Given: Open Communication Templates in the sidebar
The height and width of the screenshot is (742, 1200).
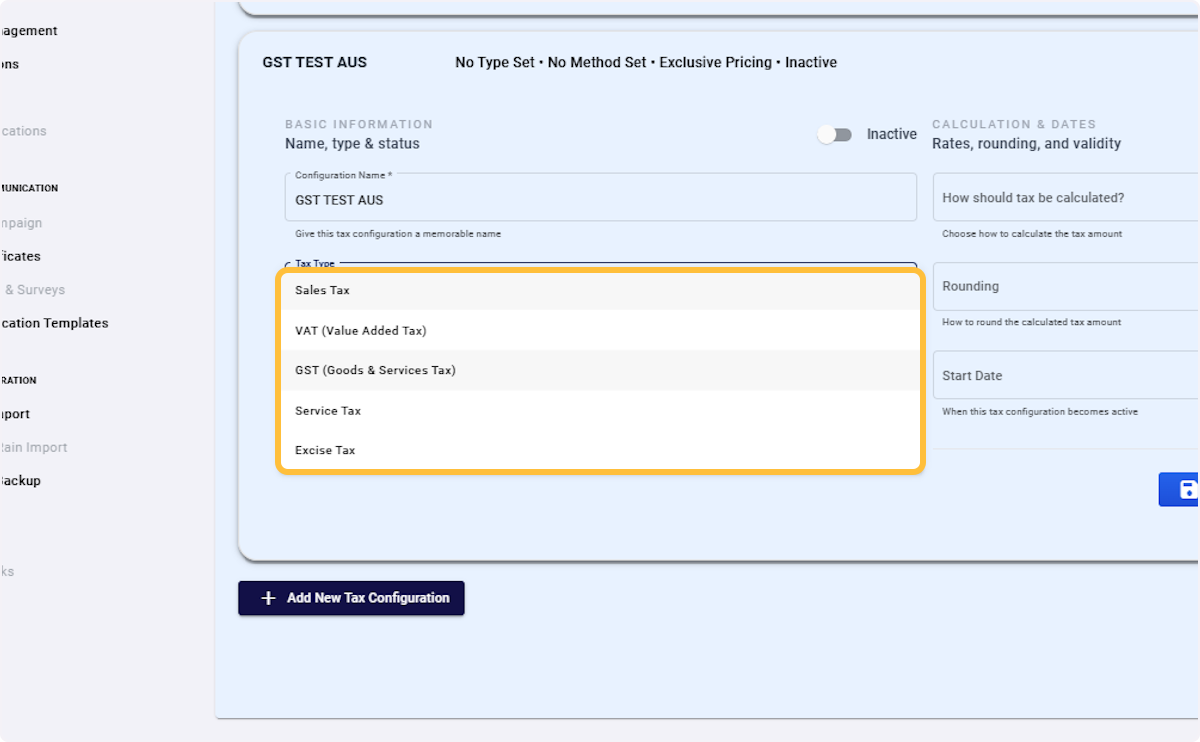Looking at the screenshot, I should pos(54,323).
